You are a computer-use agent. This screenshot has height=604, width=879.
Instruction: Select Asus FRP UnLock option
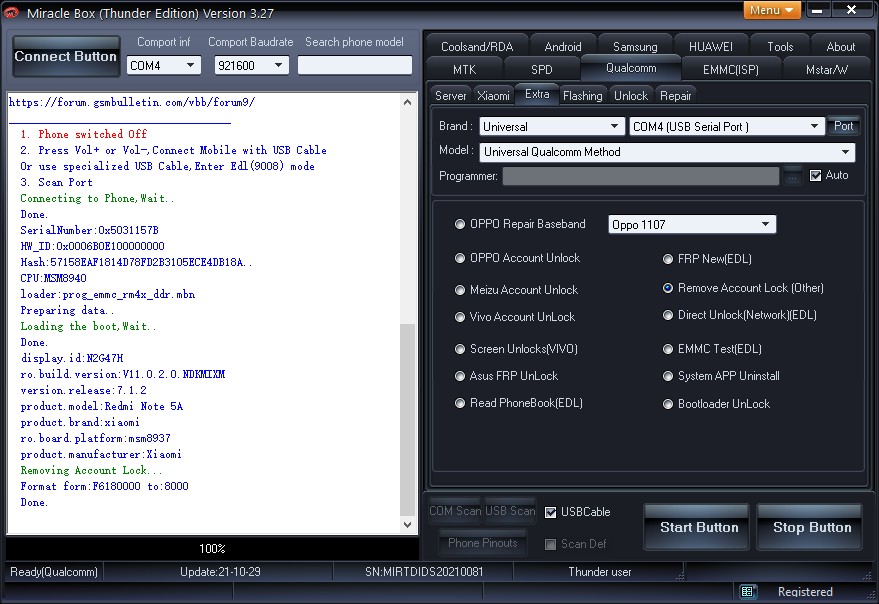coord(506,376)
